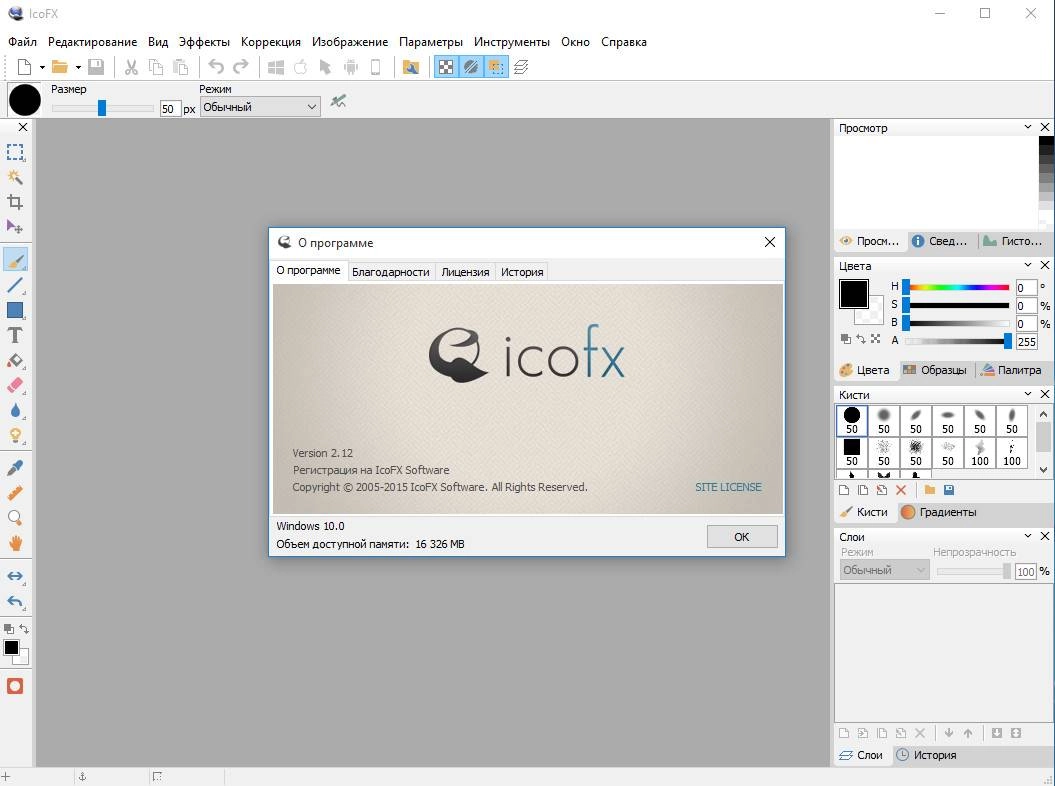Image resolution: width=1055 pixels, height=786 pixels.
Task: Click the Save diskette toolbar icon
Action: coord(96,67)
